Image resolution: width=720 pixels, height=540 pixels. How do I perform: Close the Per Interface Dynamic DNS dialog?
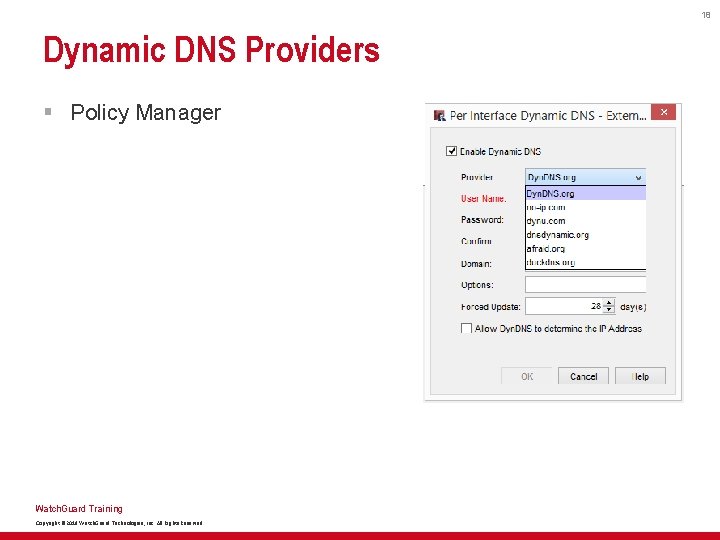click(664, 112)
